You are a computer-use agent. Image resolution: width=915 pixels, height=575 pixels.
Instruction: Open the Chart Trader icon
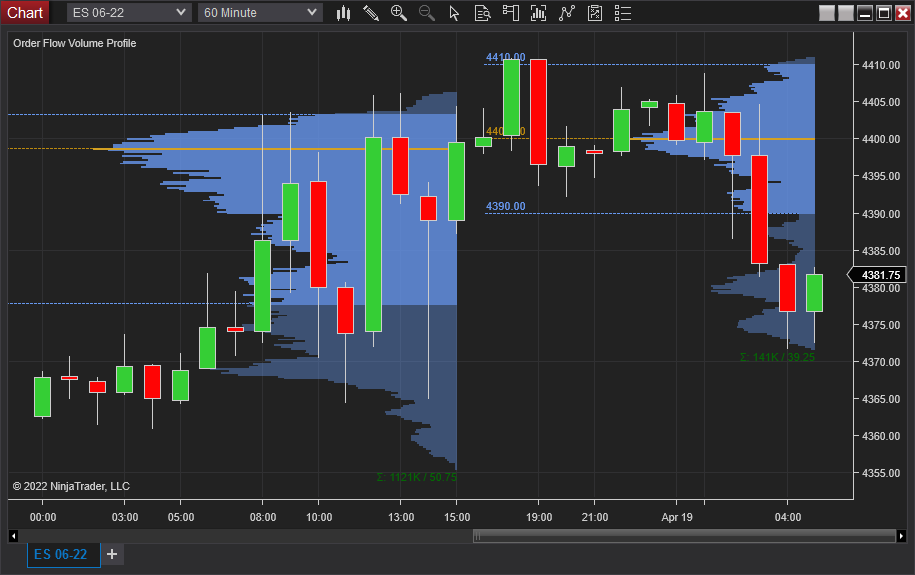click(x=511, y=13)
